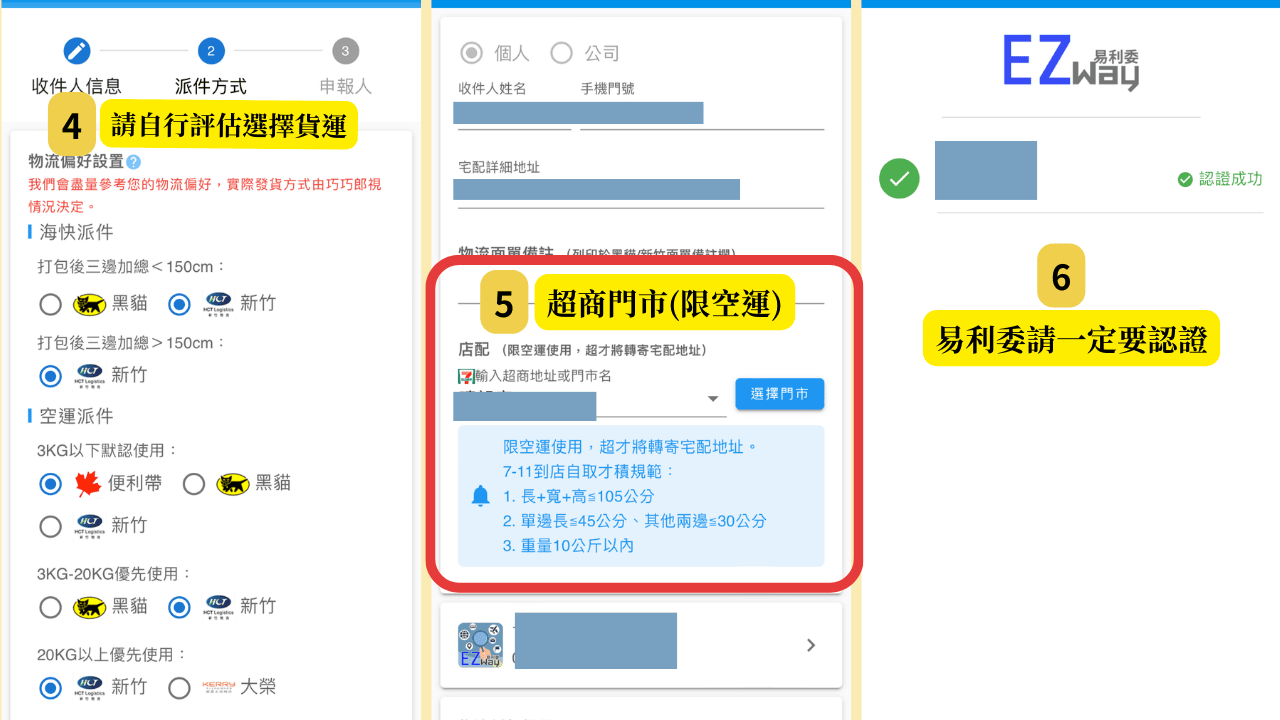
Task: Click the pencil icon for step 收件人信息
Action: click(77, 51)
